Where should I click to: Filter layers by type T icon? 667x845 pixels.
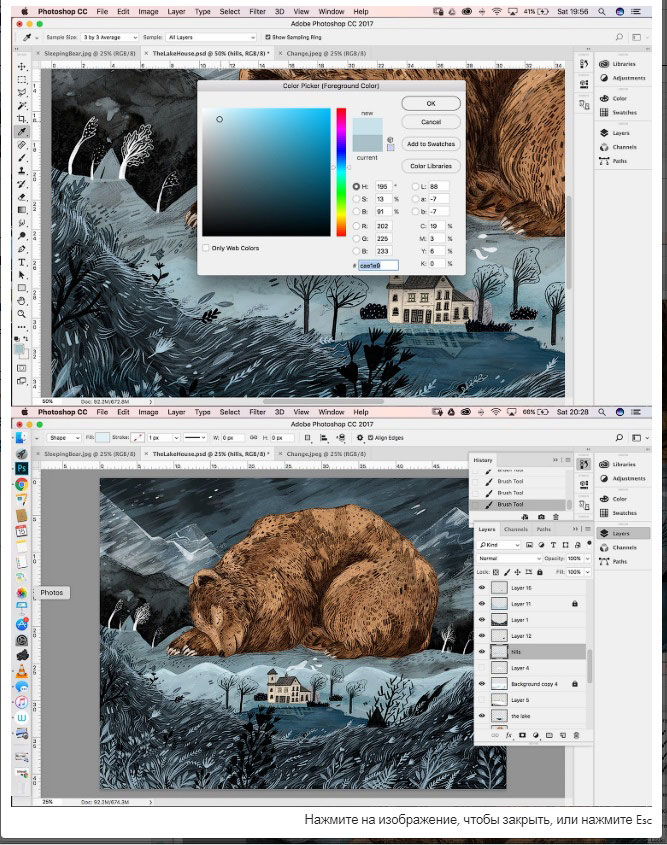(x=553, y=545)
